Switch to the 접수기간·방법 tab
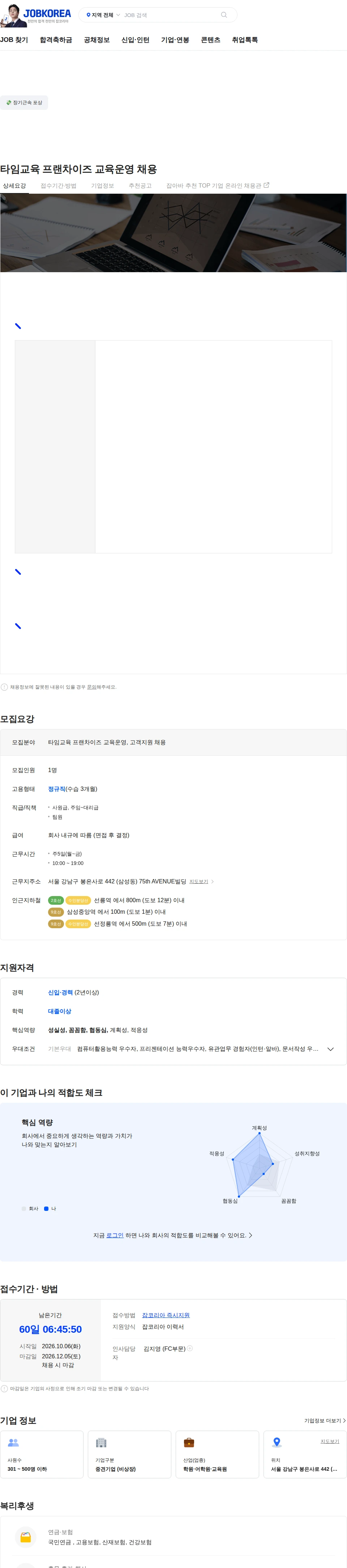This screenshot has height=1568, width=347. 59,186
